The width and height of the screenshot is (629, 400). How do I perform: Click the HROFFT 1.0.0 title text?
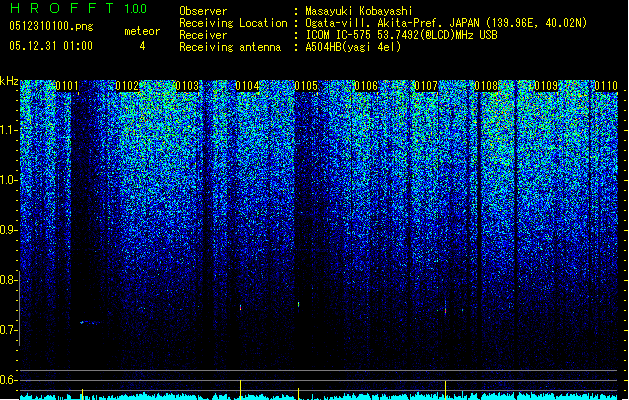coord(78,8)
